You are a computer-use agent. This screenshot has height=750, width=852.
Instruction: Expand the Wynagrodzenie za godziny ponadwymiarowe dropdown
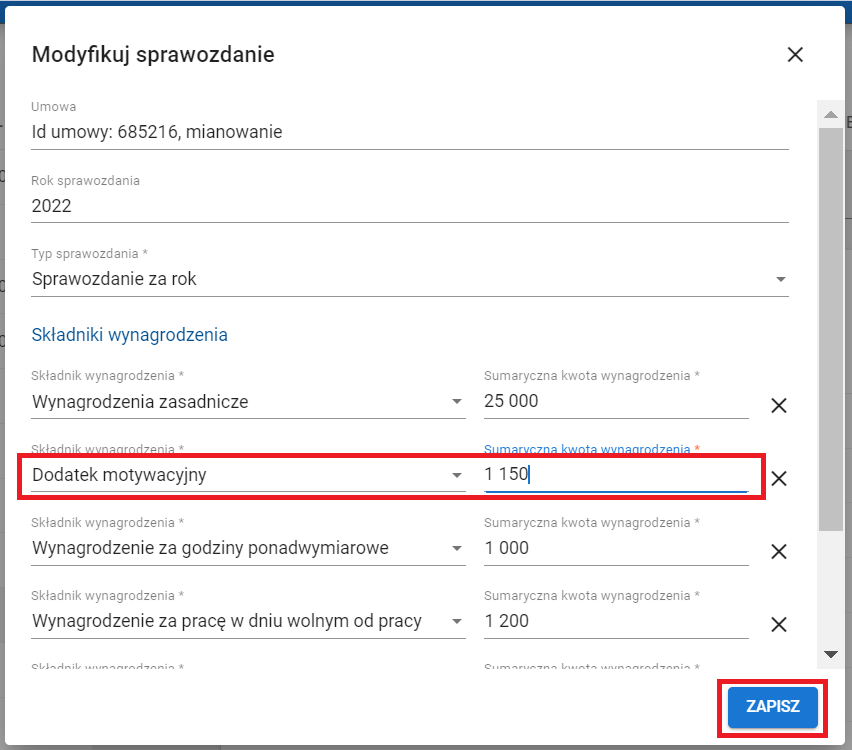click(x=457, y=548)
